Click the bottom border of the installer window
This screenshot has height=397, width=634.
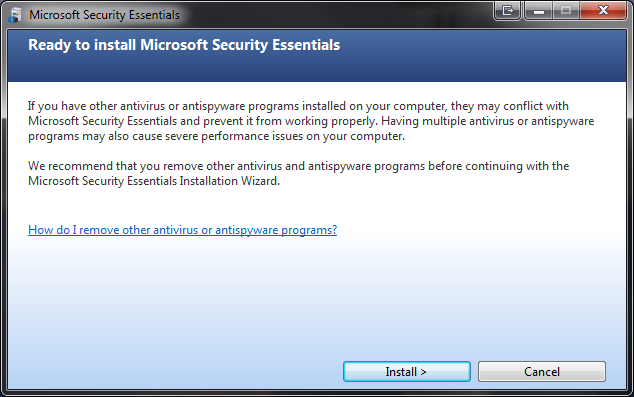click(x=317, y=393)
